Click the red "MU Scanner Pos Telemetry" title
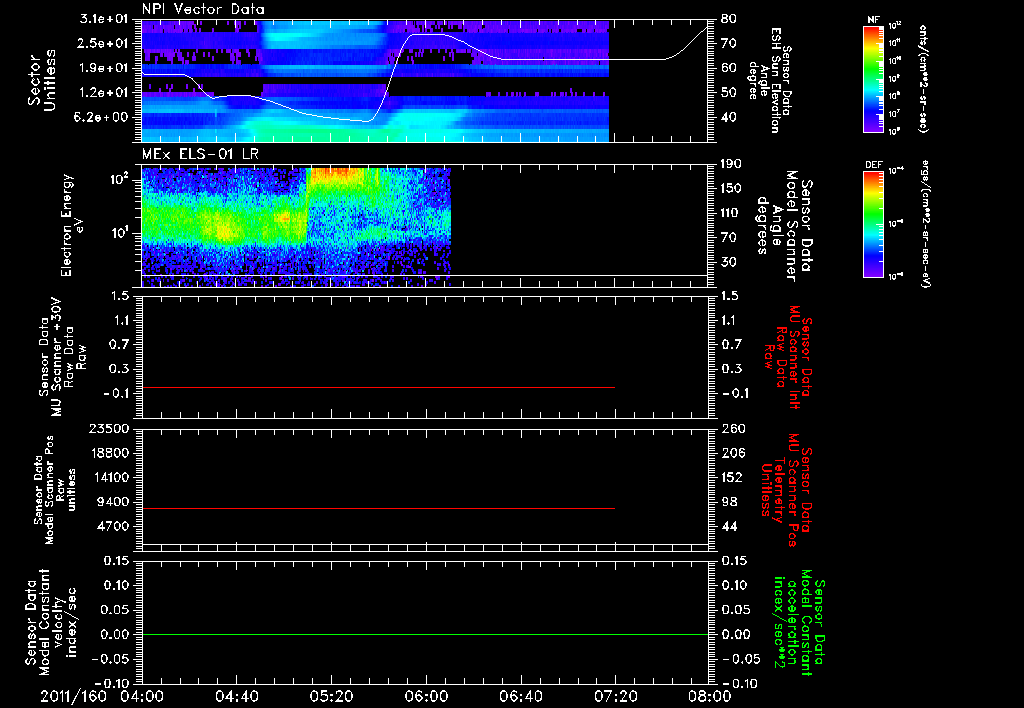 (786, 490)
